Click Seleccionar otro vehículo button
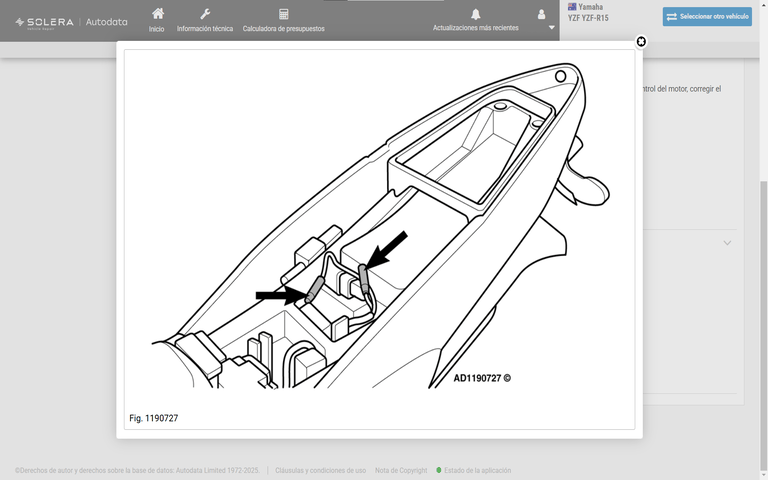The image size is (768, 480). [x=707, y=17]
